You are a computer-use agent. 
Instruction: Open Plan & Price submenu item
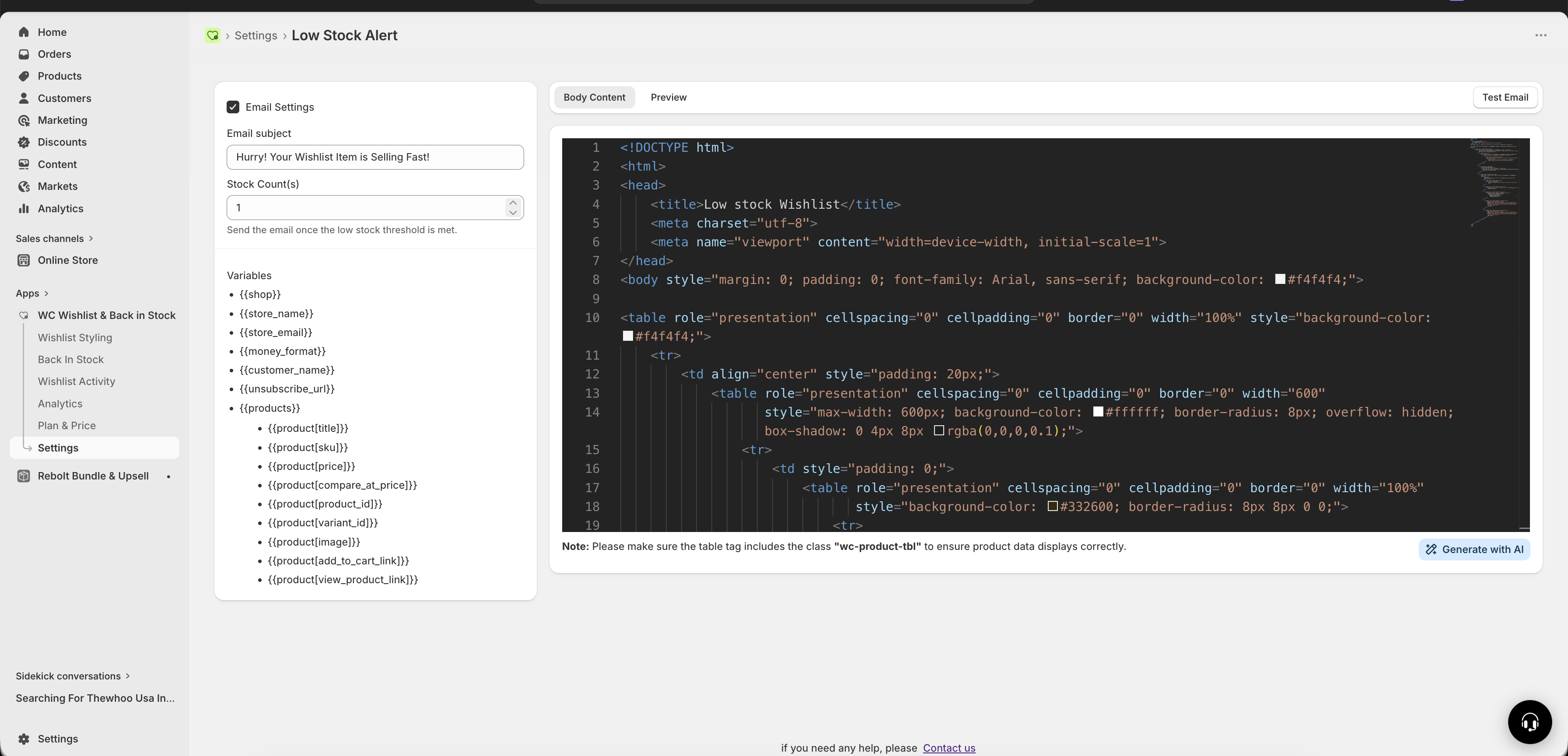67,426
